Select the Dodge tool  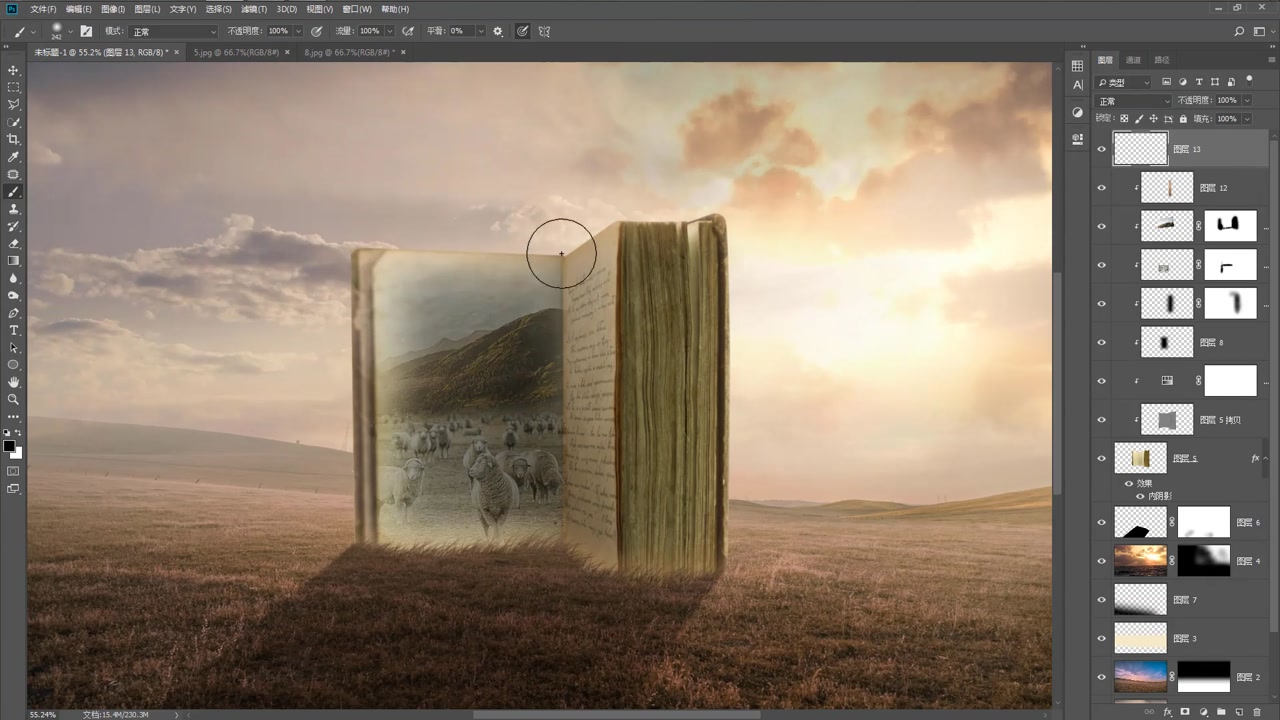click(x=13, y=295)
